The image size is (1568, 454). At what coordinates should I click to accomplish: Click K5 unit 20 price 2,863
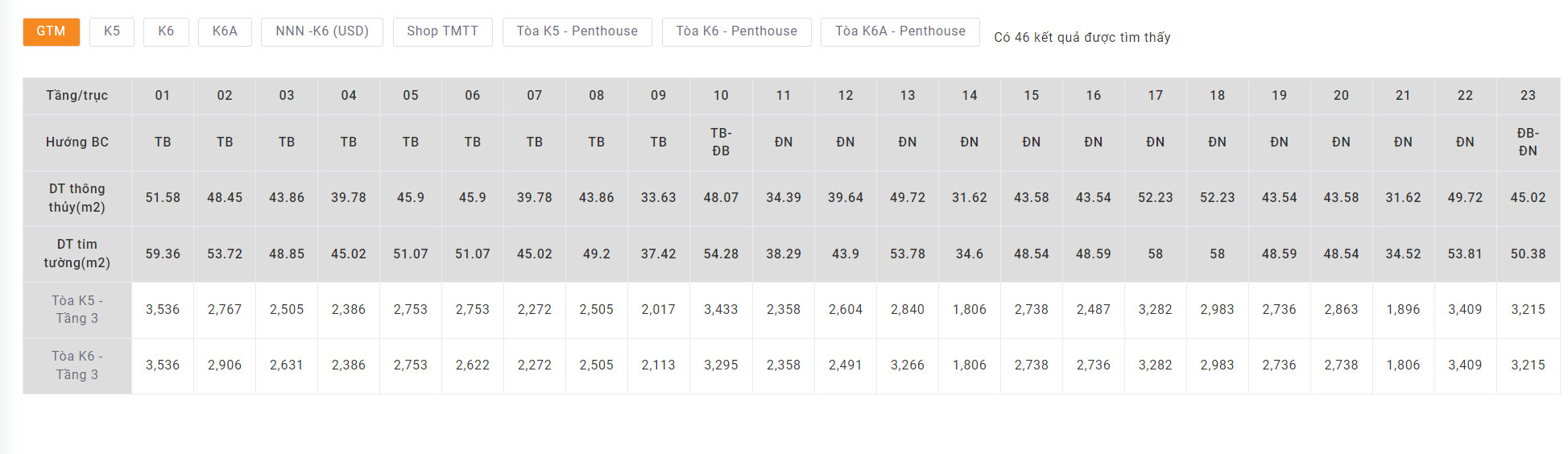point(1341,309)
